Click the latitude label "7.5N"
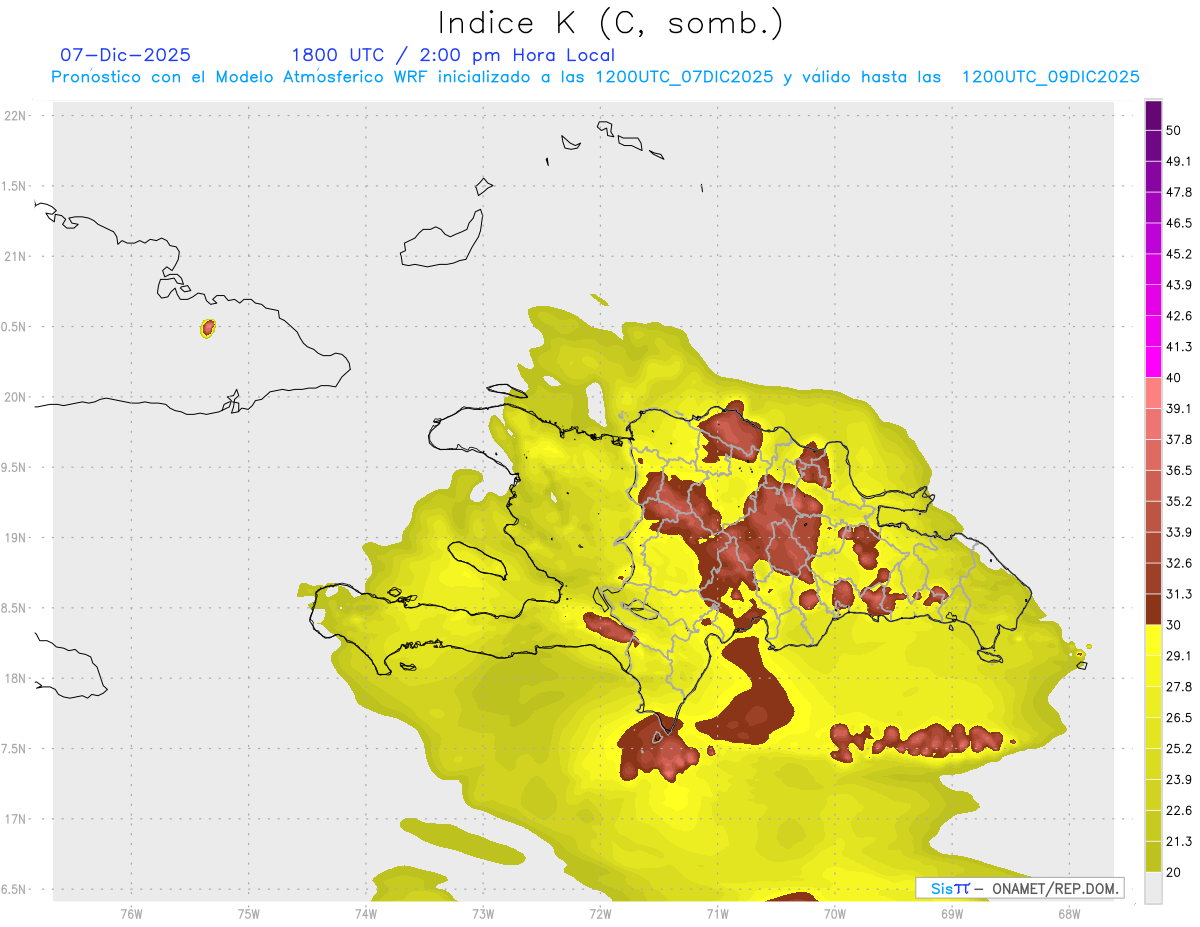Viewport: 1200px width, 927px height. pos(15,749)
